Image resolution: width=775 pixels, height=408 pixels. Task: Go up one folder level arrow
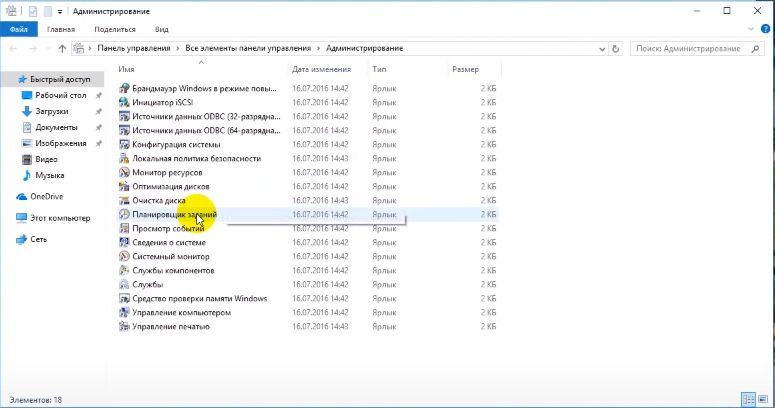[x=62, y=48]
